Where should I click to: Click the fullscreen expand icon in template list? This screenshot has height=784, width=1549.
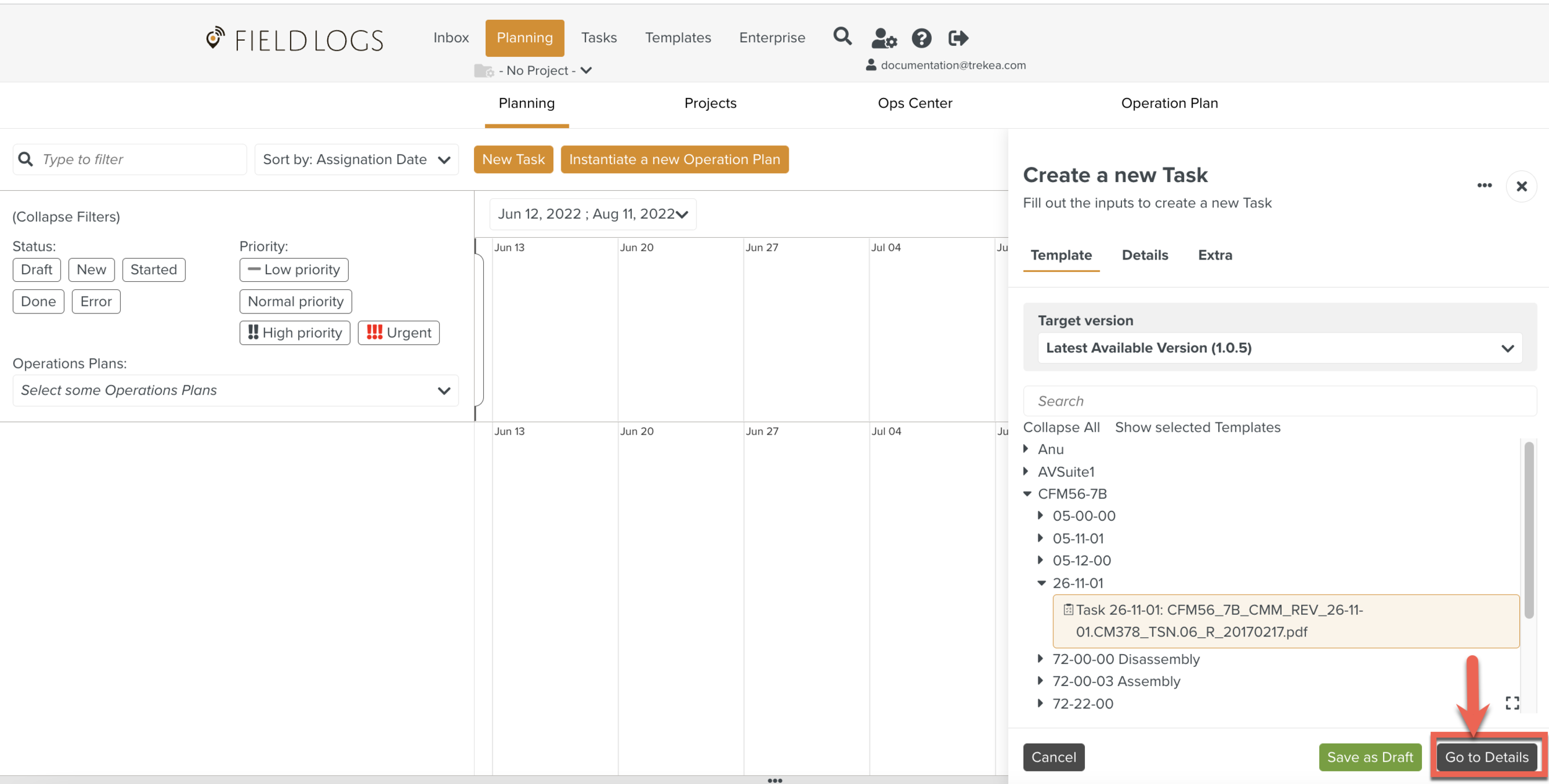click(1512, 703)
